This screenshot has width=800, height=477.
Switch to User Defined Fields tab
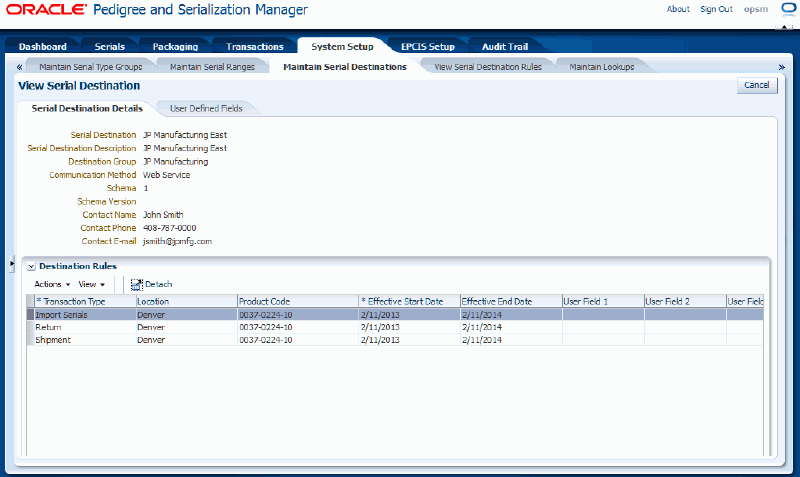(x=206, y=108)
